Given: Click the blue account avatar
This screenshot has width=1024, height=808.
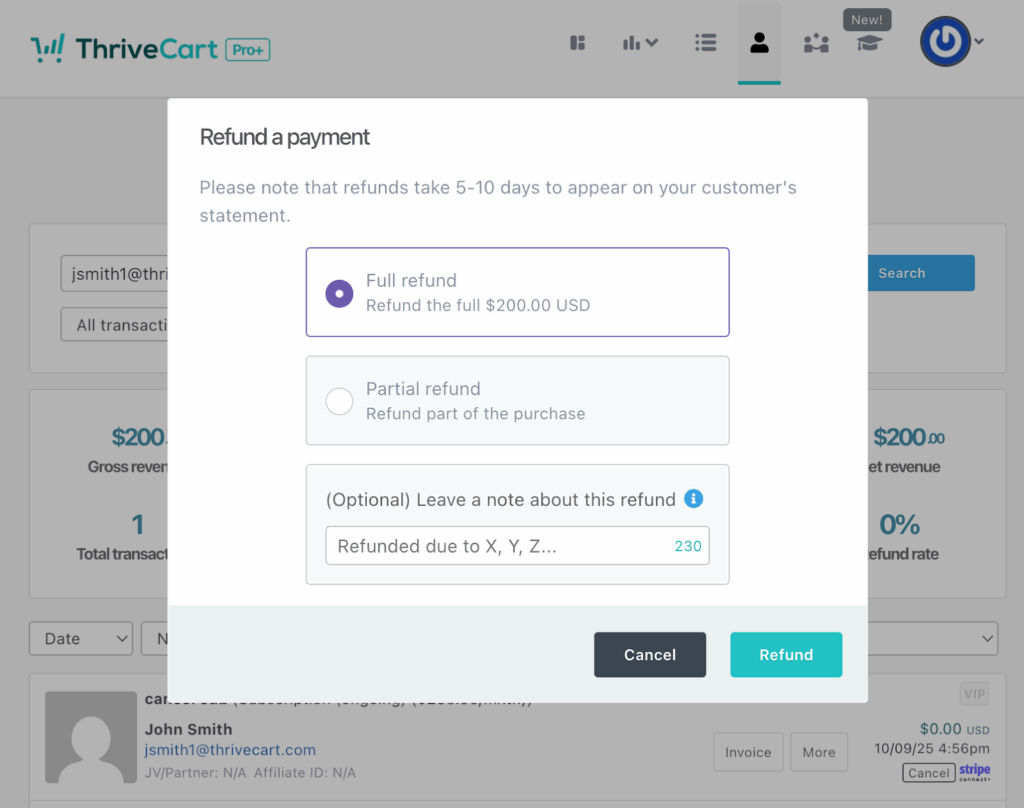Looking at the screenshot, I should (x=945, y=42).
